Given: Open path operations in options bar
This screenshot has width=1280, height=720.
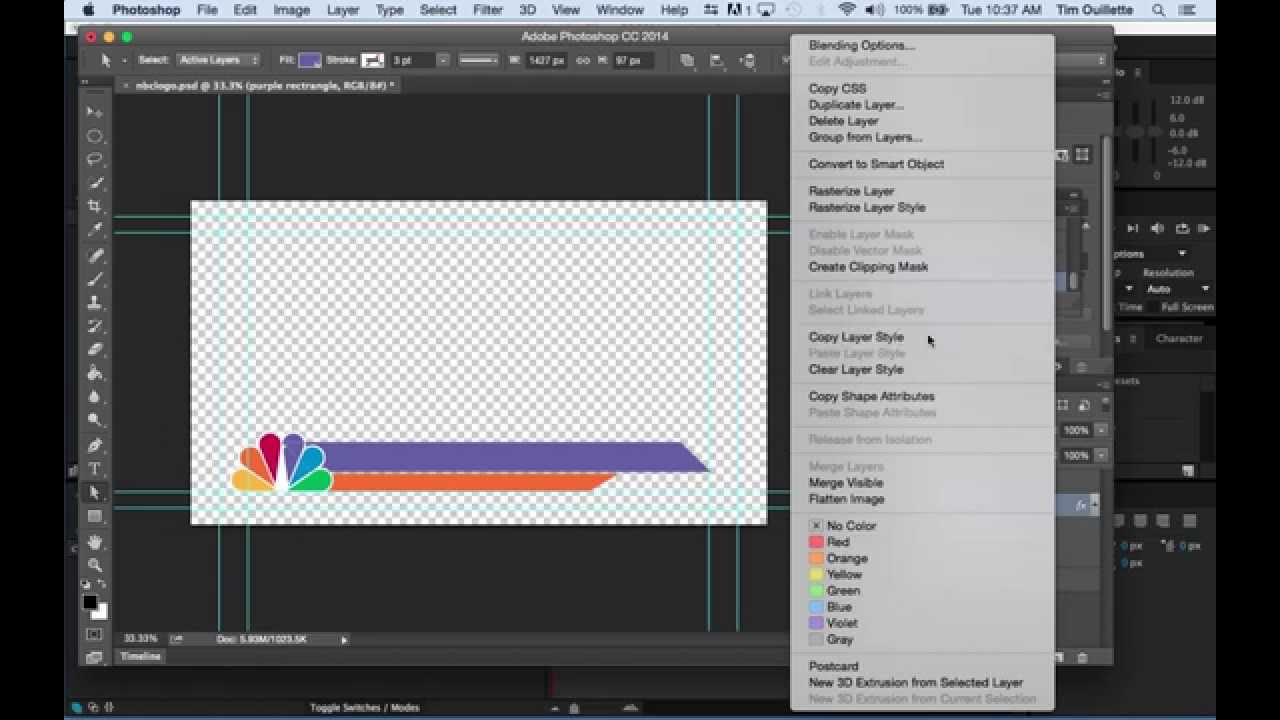Looking at the screenshot, I should click(x=687, y=60).
